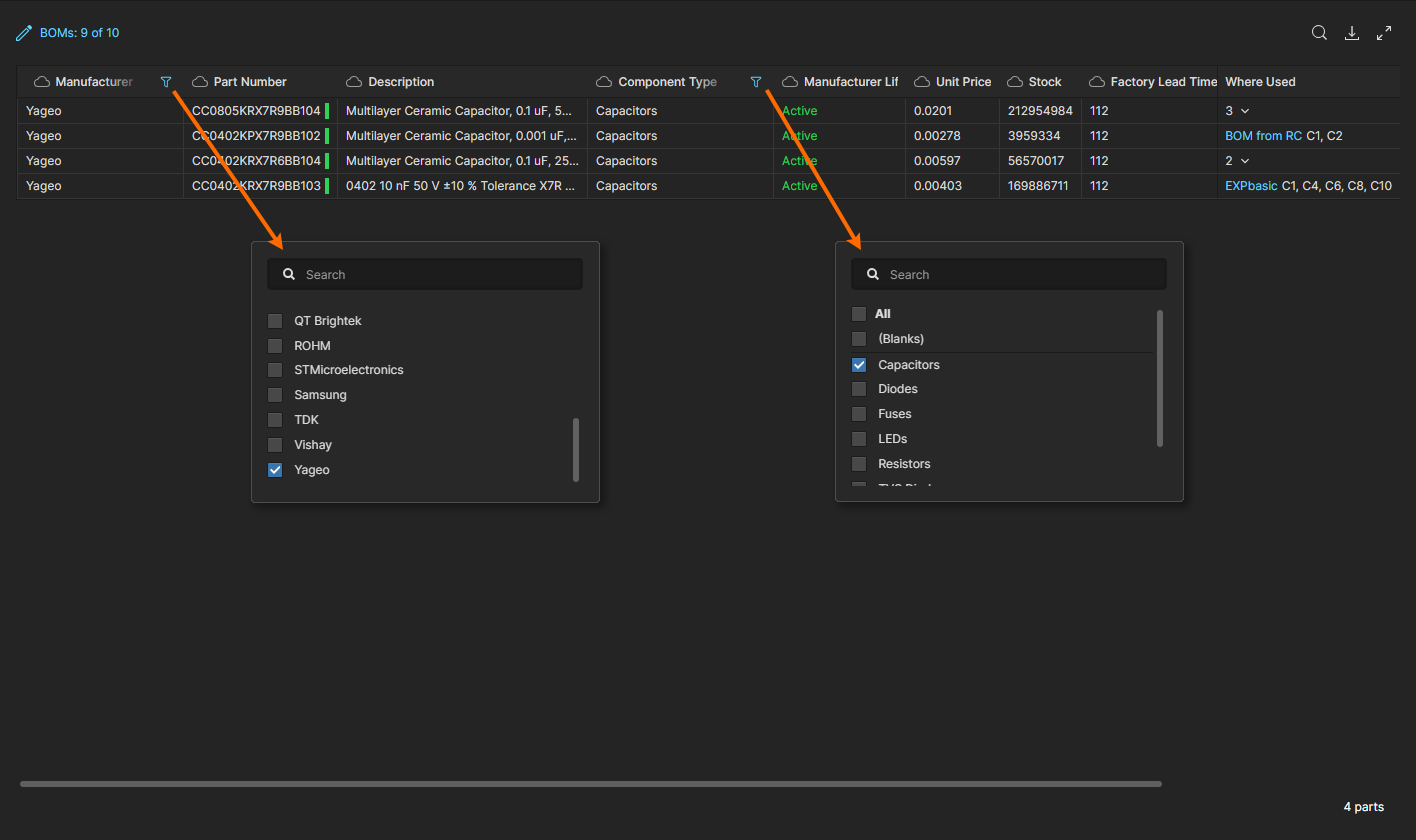Uncheck the Capacitors checkbox
1416x840 pixels.
click(x=859, y=365)
